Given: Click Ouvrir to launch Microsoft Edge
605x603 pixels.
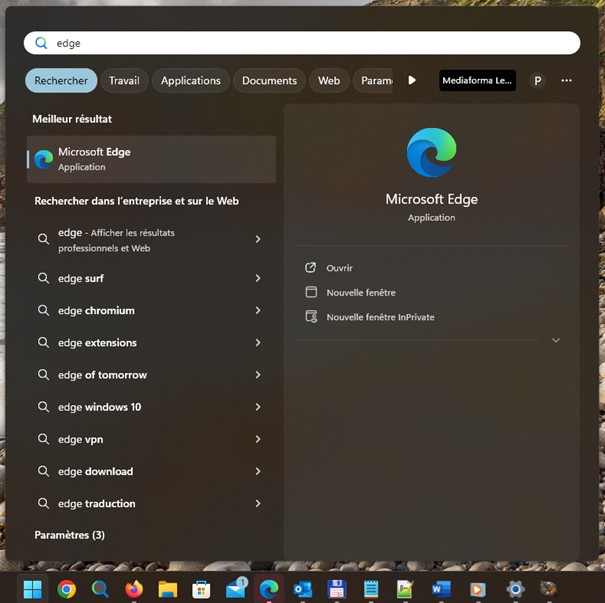Looking at the screenshot, I should pos(339,268).
